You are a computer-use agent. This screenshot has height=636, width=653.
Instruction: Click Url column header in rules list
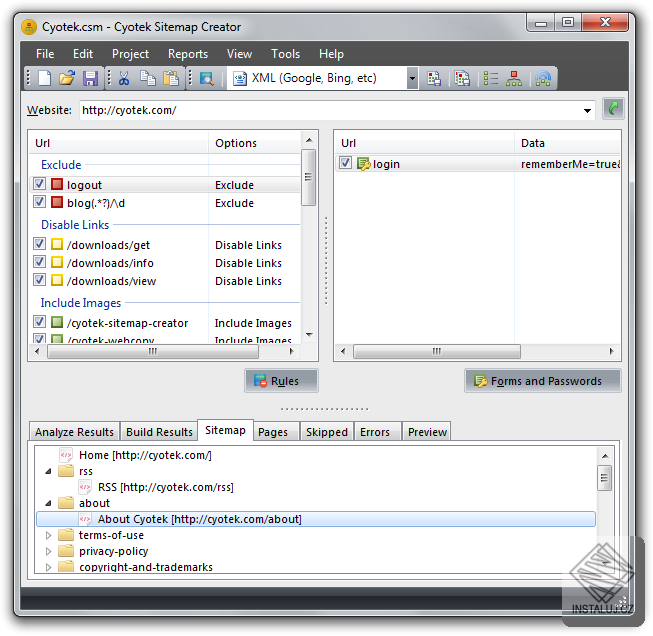[x=119, y=143]
